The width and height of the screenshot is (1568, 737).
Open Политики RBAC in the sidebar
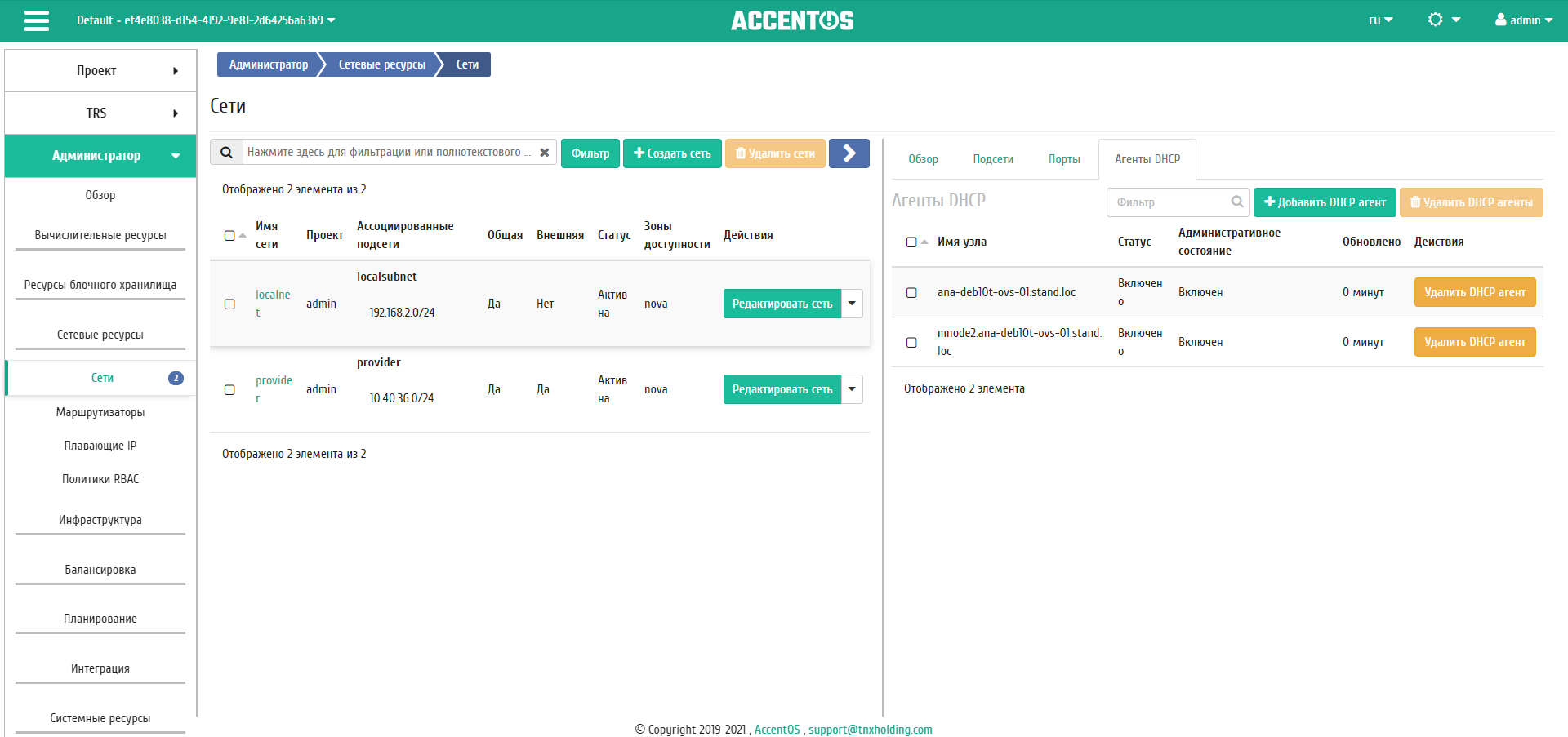click(x=100, y=479)
